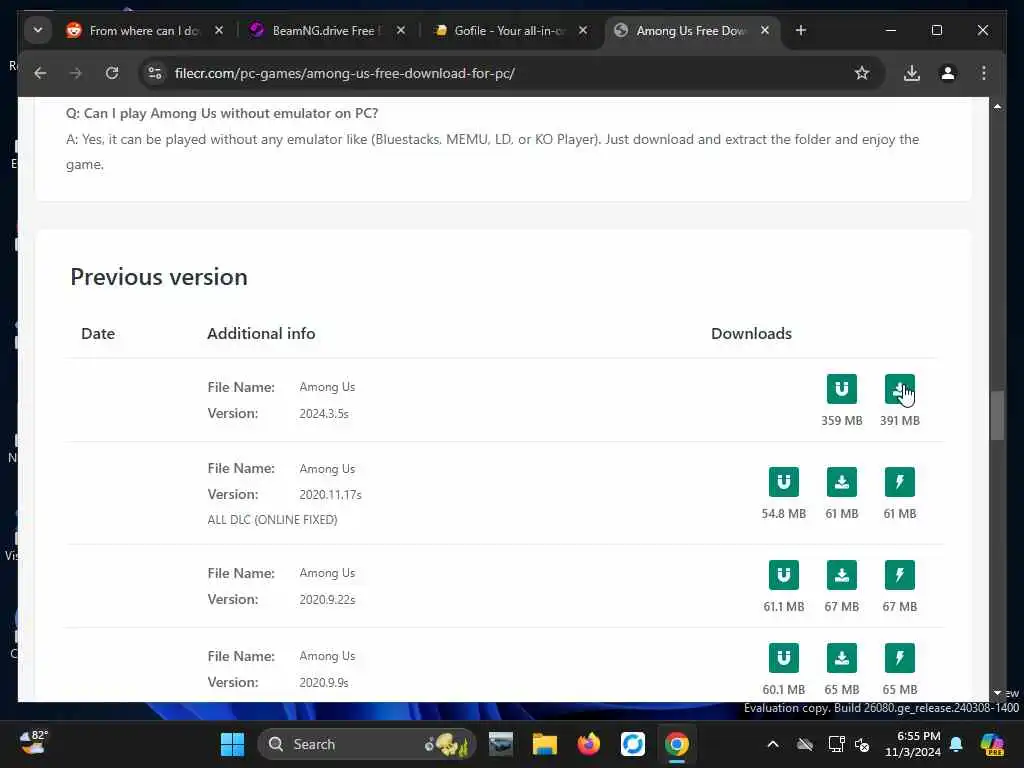This screenshot has width=1024, height=768.
Task: Click the version text '2024.3.5s'
Action: (x=324, y=413)
